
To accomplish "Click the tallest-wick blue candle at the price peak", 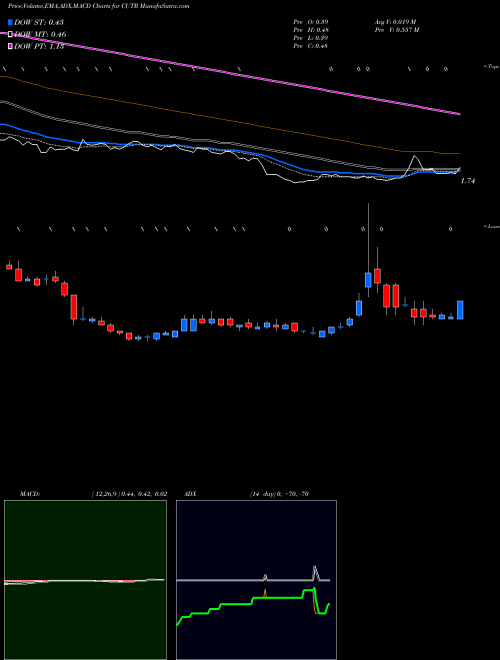I will pos(368,280).
